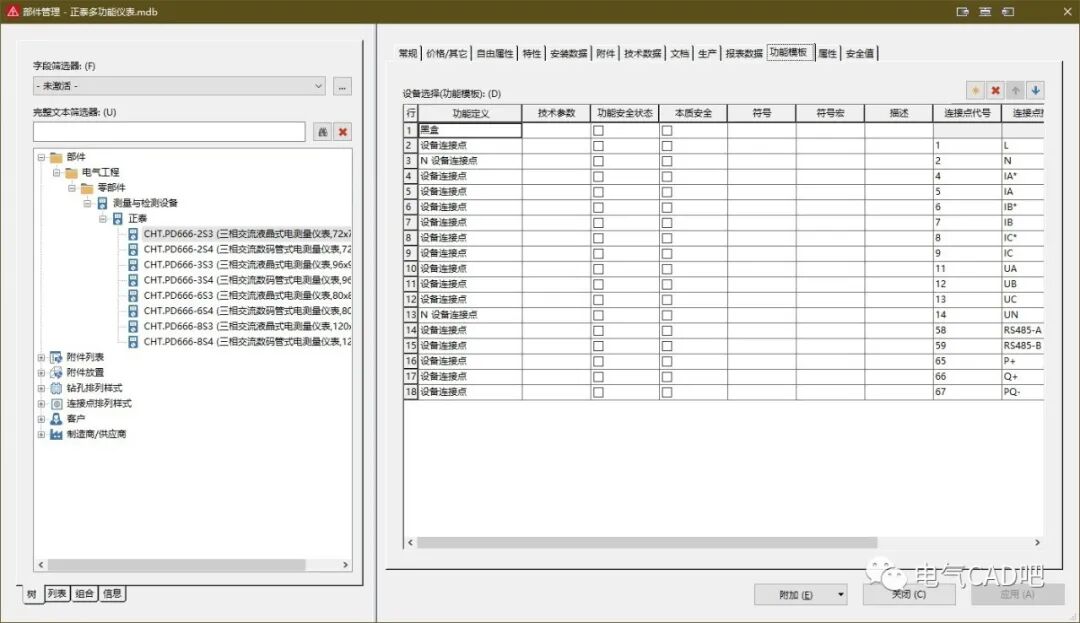Click the 连接点排列样式 connection pattern icon

pyautogui.click(x=56, y=403)
